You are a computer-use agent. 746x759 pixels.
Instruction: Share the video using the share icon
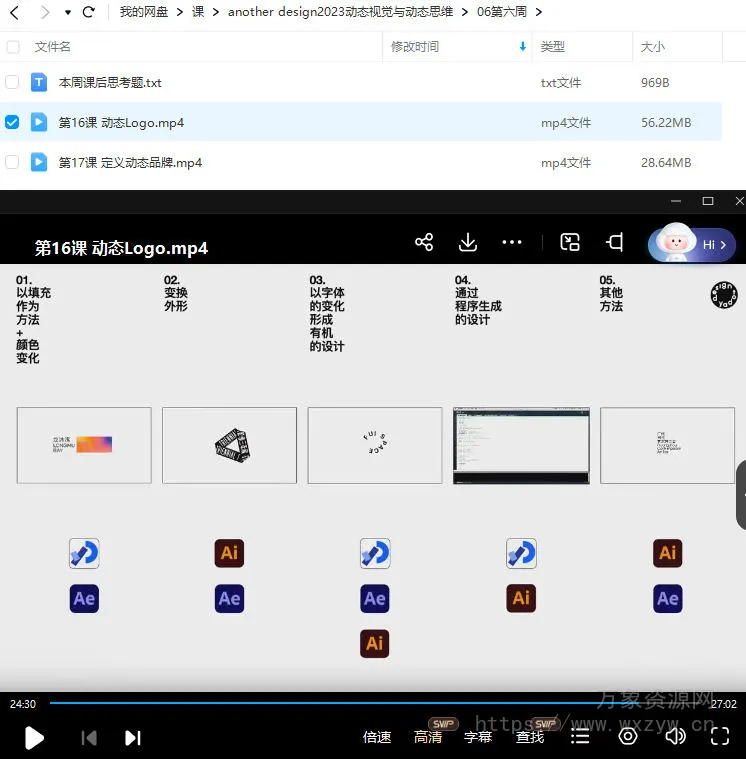tap(424, 242)
